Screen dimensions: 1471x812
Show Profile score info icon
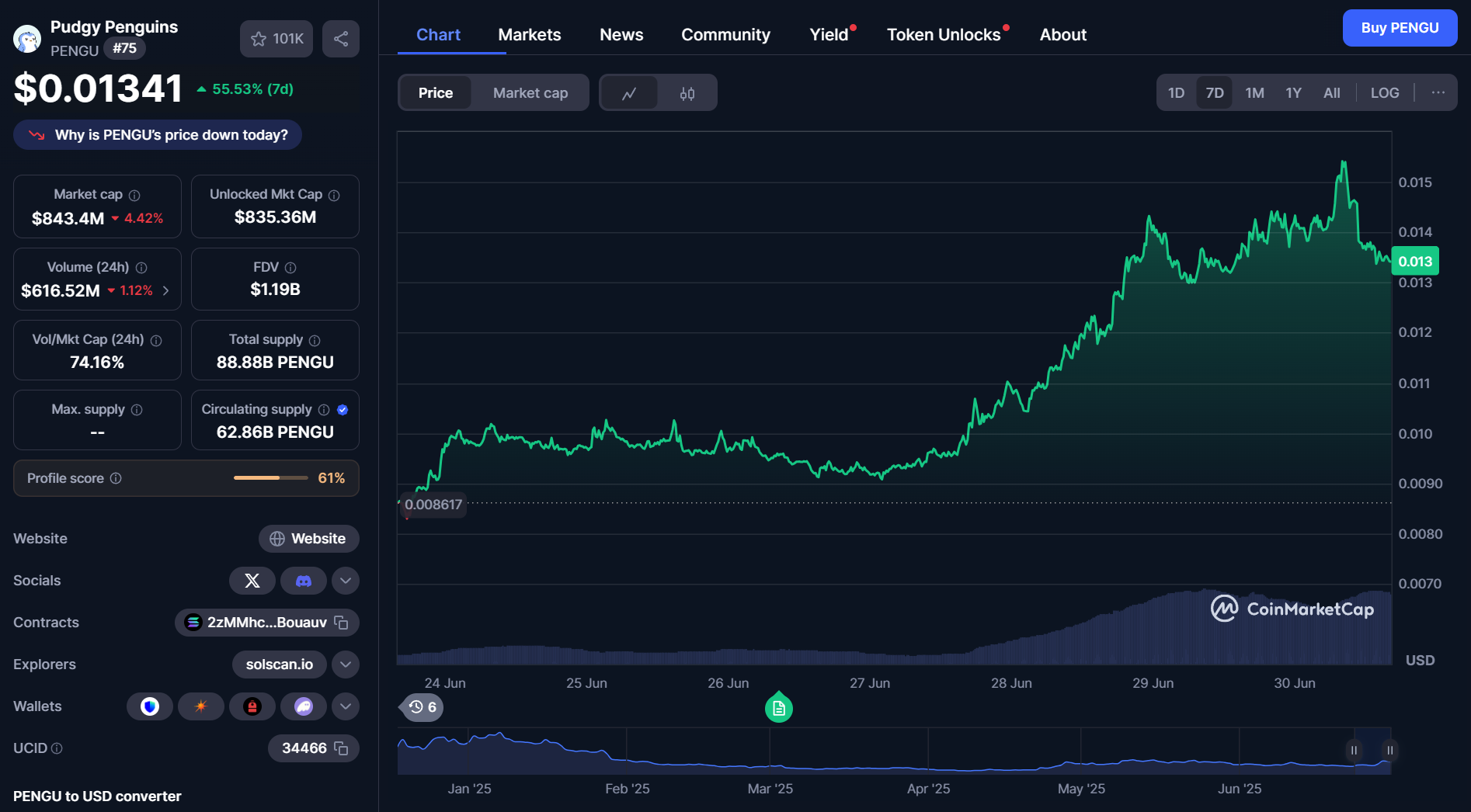click(x=116, y=478)
